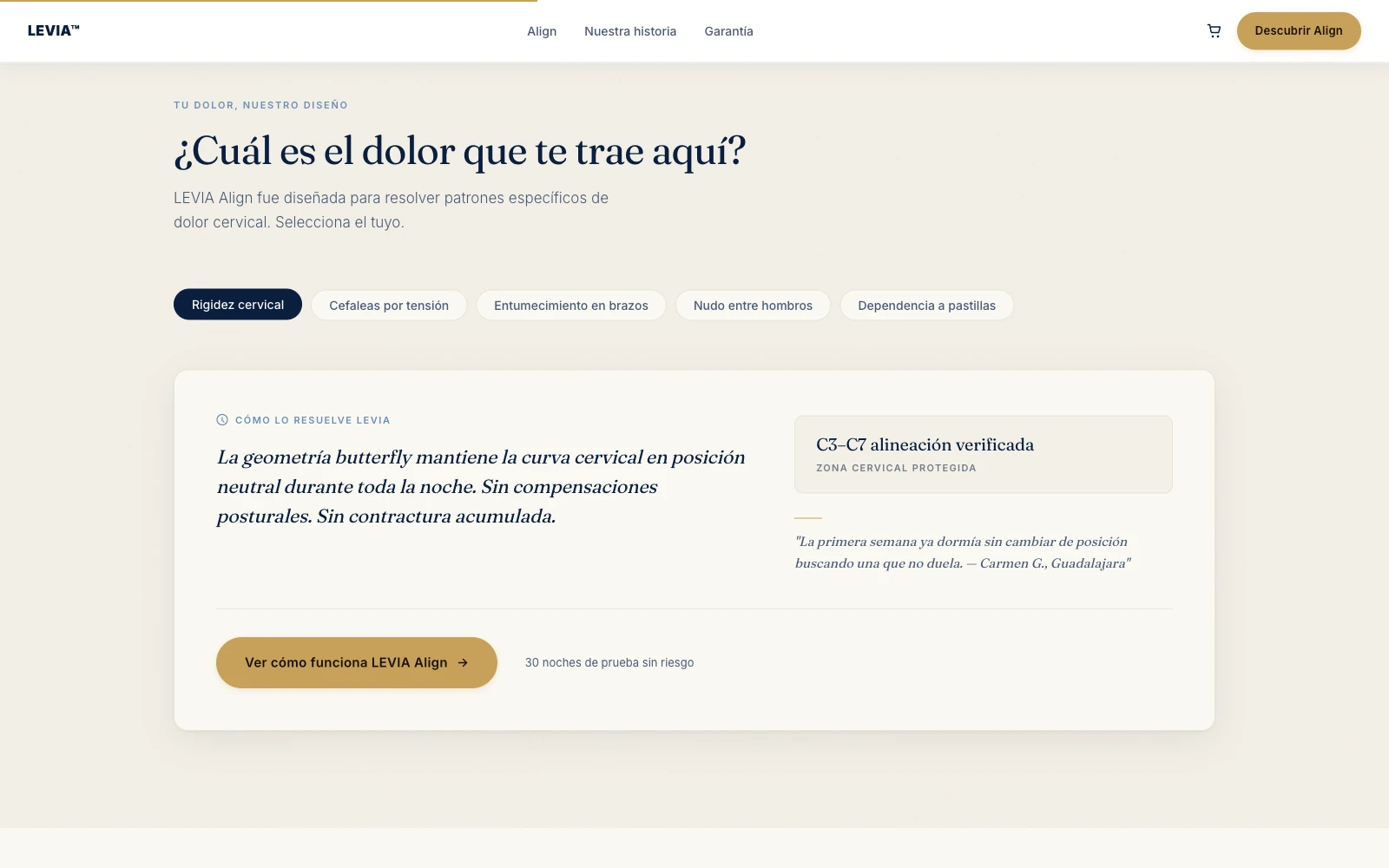Choose Entumecimiento en brazos pain pattern

[x=571, y=306]
